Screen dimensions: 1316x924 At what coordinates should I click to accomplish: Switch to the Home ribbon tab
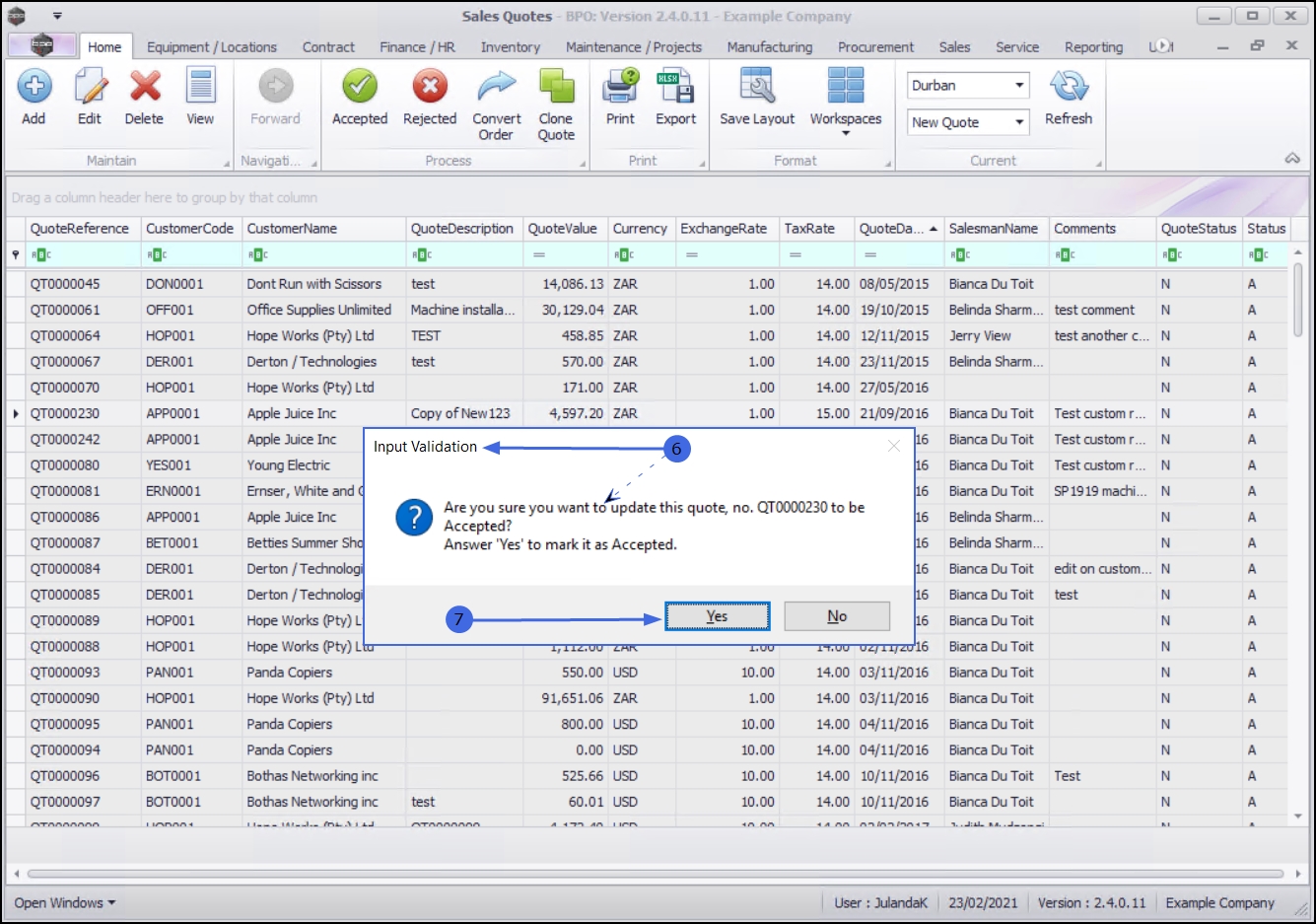click(104, 47)
